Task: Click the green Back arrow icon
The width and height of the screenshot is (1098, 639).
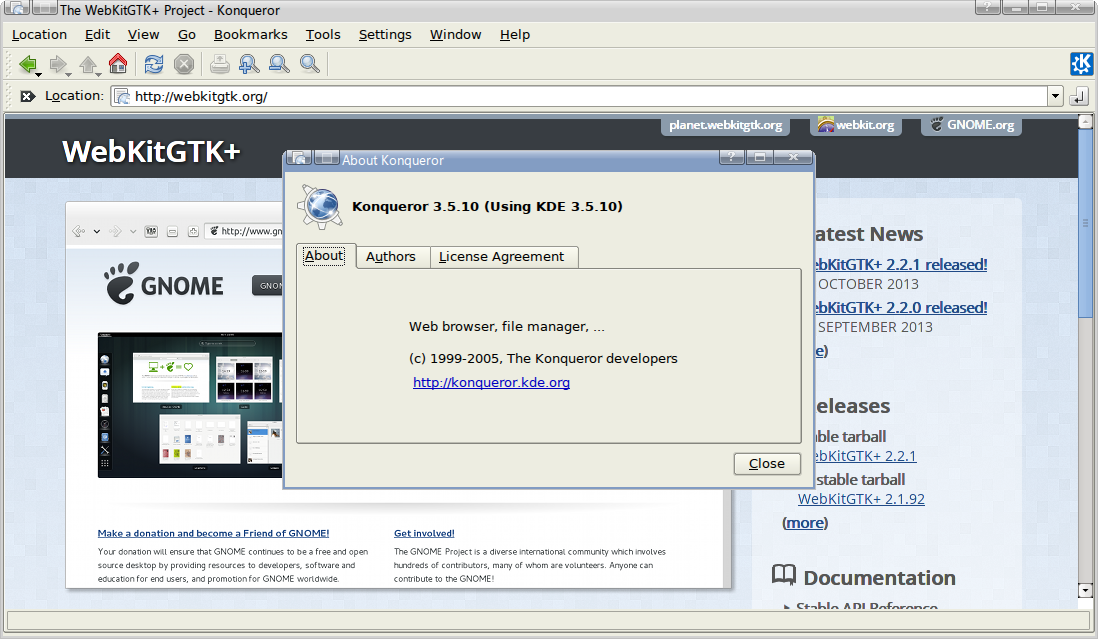Action: pyautogui.click(x=27, y=64)
